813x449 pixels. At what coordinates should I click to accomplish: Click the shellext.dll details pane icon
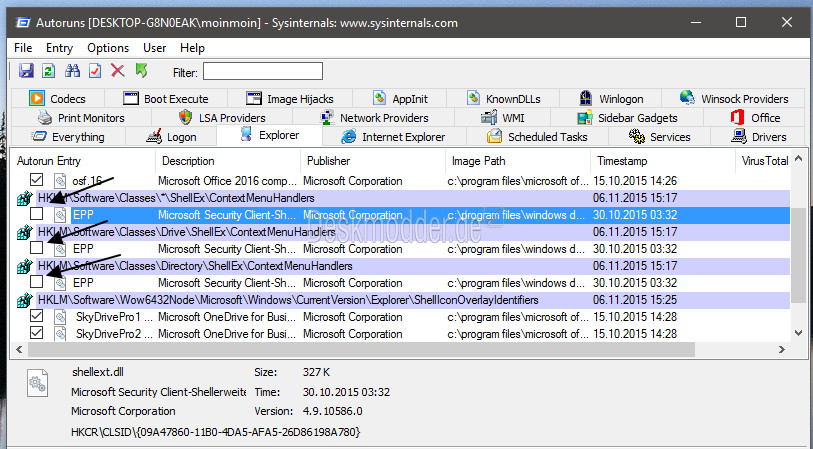coord(37,383)
